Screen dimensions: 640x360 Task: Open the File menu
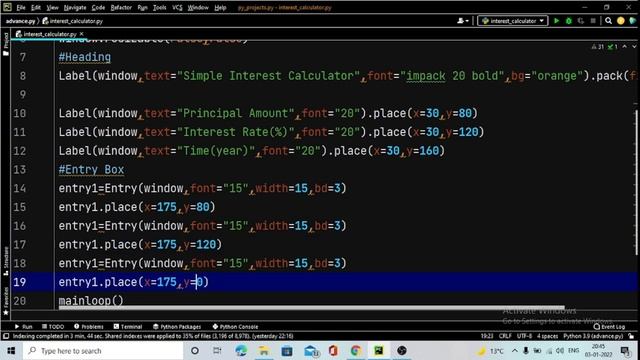tap(21, 7)
